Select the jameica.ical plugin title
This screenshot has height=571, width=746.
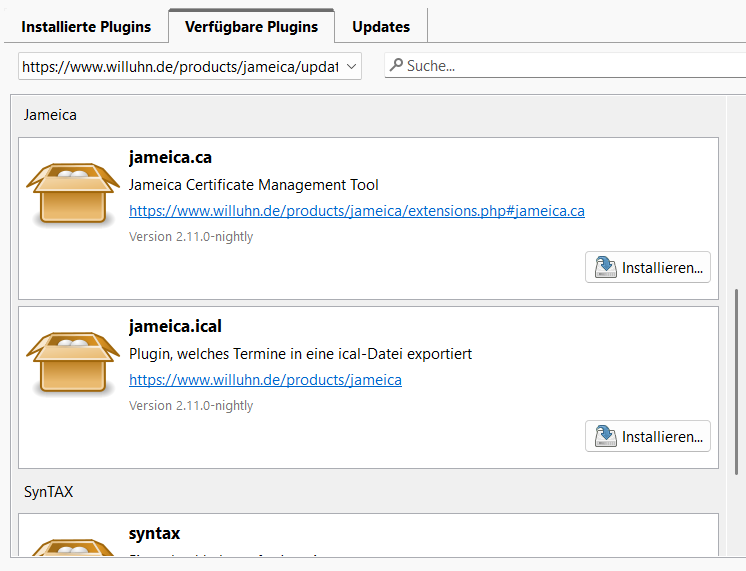175,326
